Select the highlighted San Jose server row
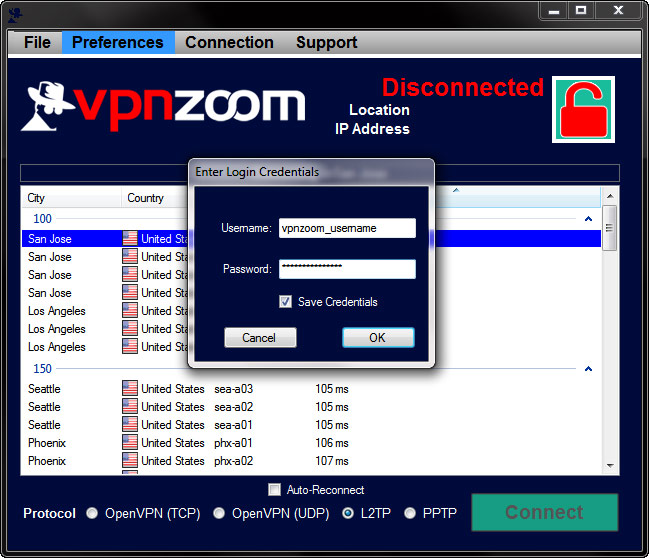The image size is (649, 558). click(311, 238)
